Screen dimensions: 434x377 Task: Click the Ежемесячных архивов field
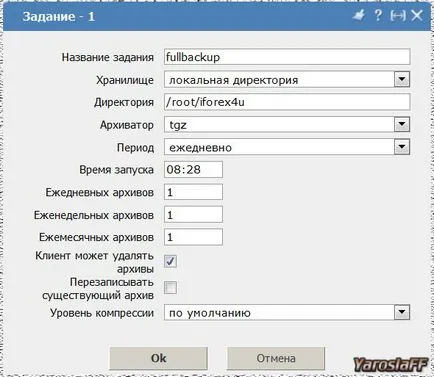click(x=193, y=237)
